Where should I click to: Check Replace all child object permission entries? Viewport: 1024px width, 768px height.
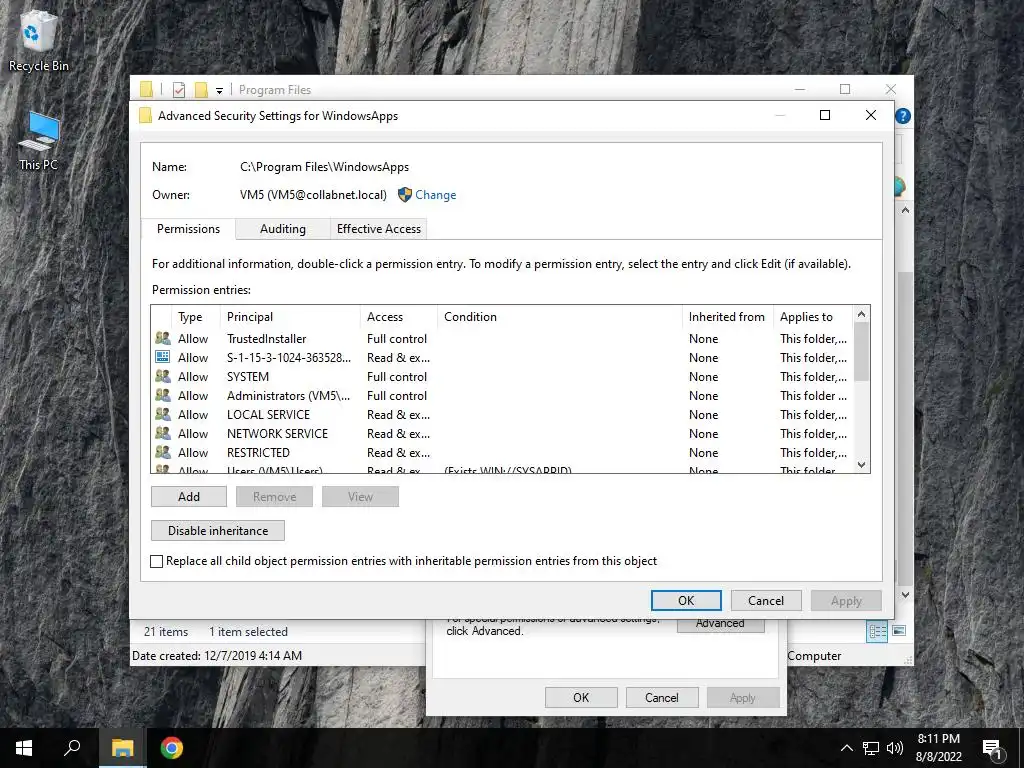(157, 561)
